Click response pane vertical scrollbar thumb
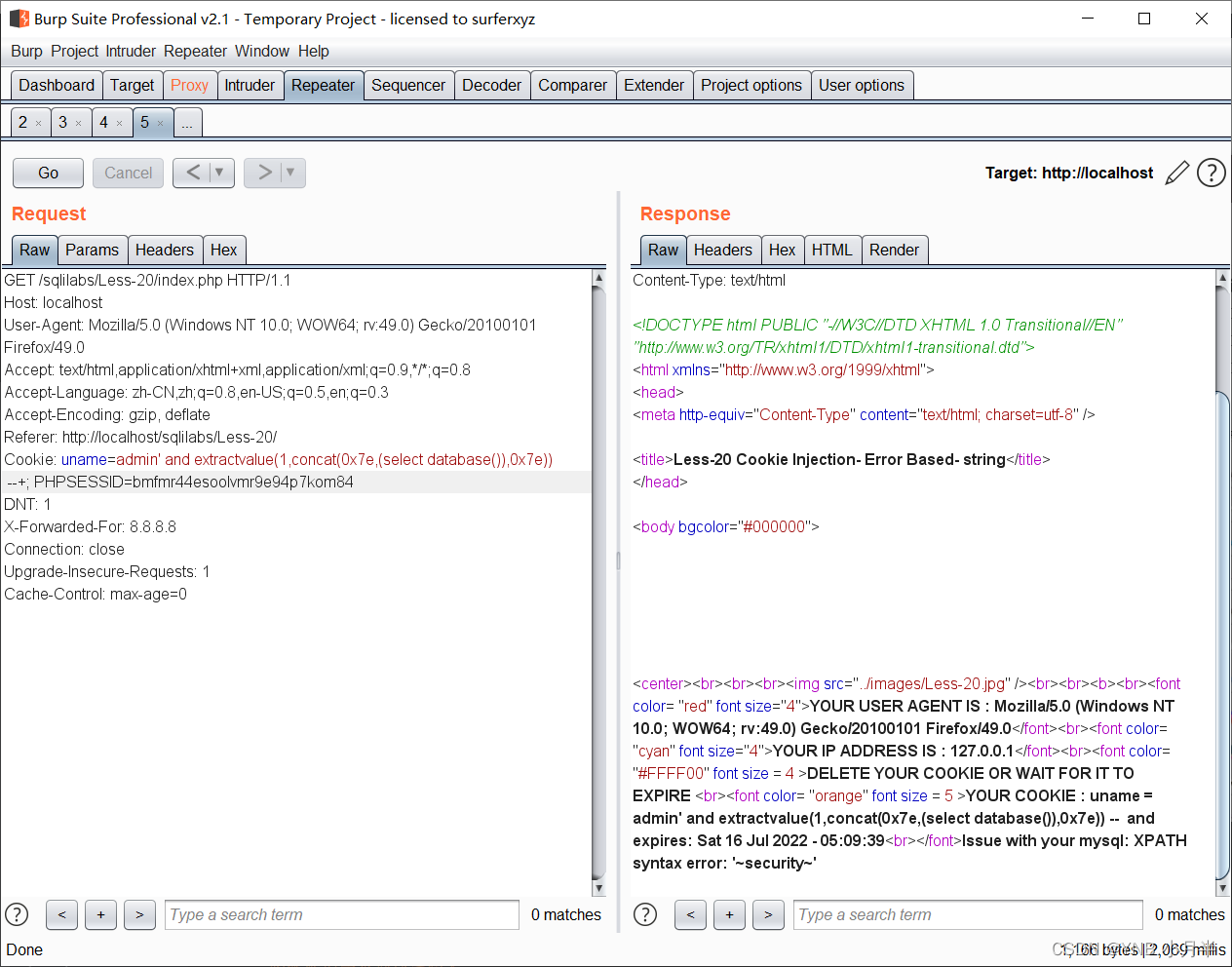The height and width of the screenshot is (967, 1232). (x=1222, y=635)
